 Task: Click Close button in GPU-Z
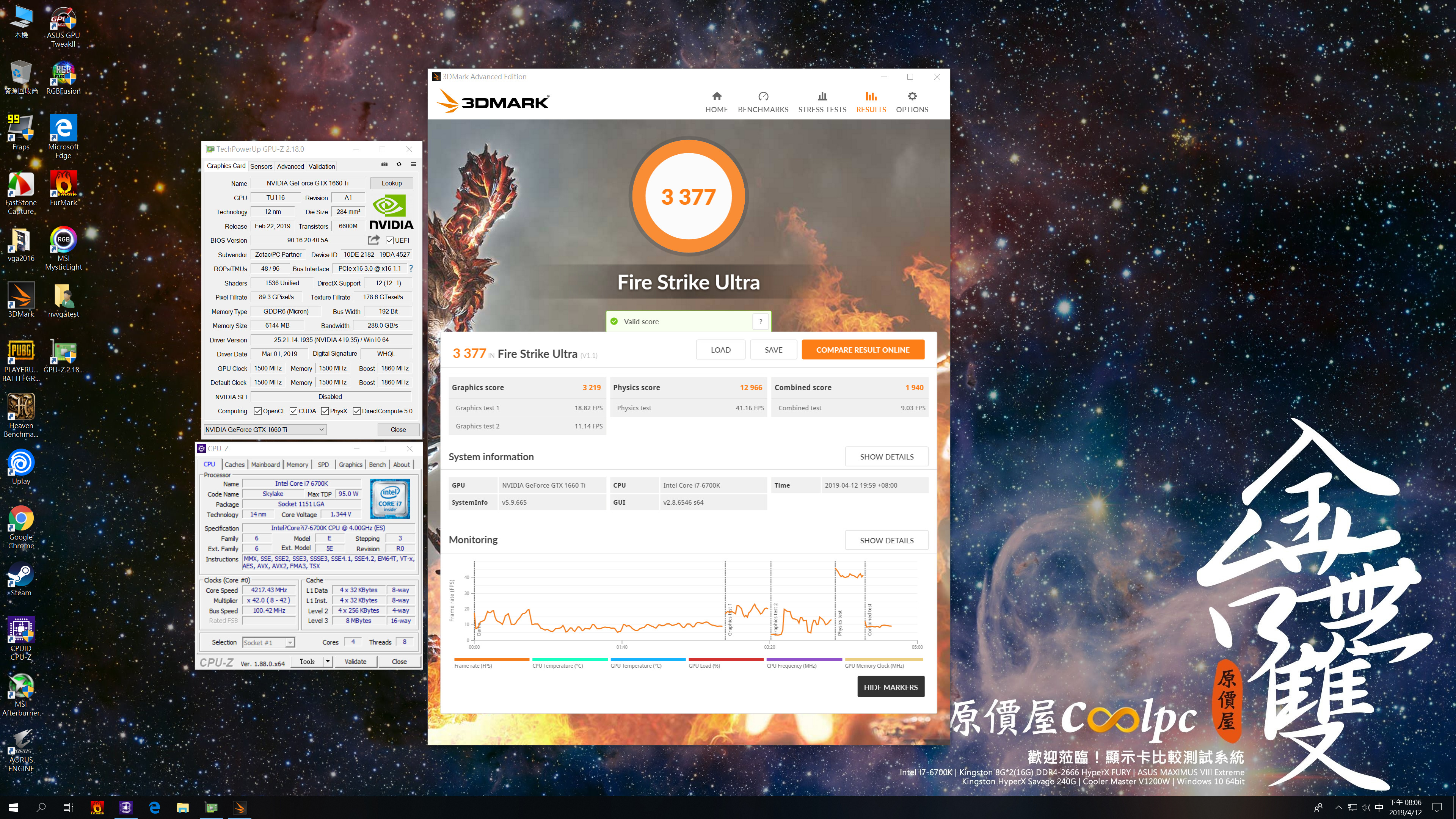399,430
